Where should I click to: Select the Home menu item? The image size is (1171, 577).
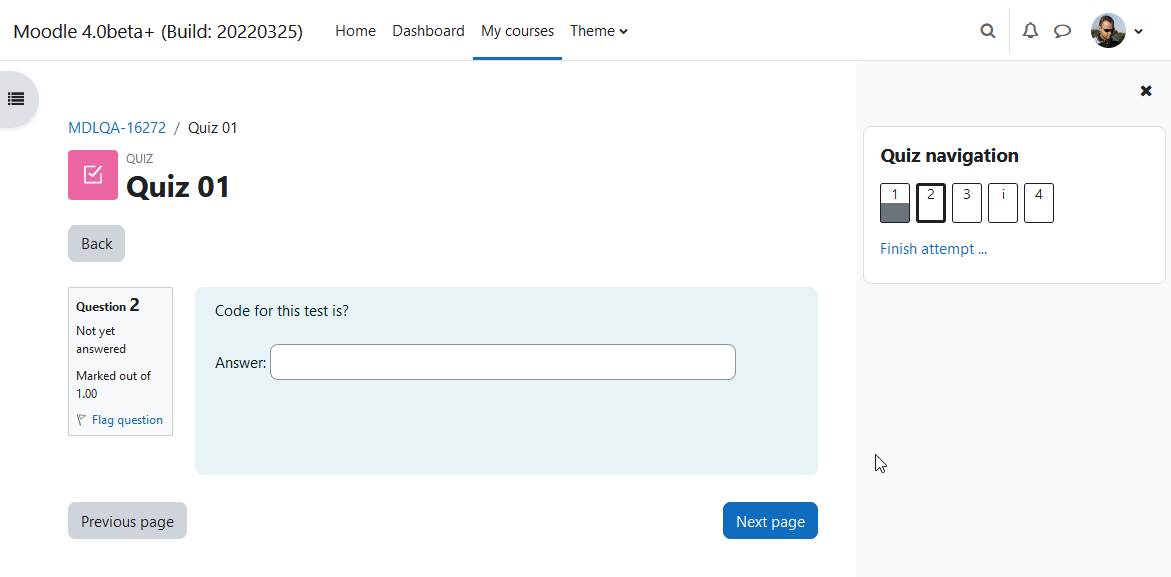[x=355, y=31]
